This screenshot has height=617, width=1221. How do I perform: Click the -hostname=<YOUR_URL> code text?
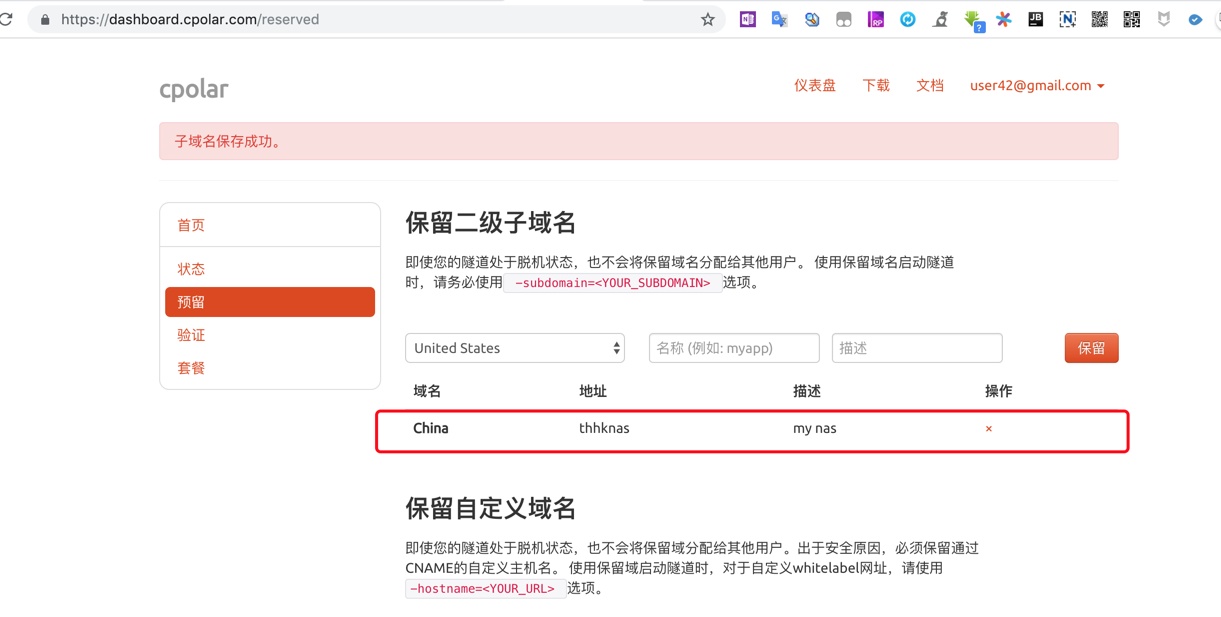click(485, 589)
